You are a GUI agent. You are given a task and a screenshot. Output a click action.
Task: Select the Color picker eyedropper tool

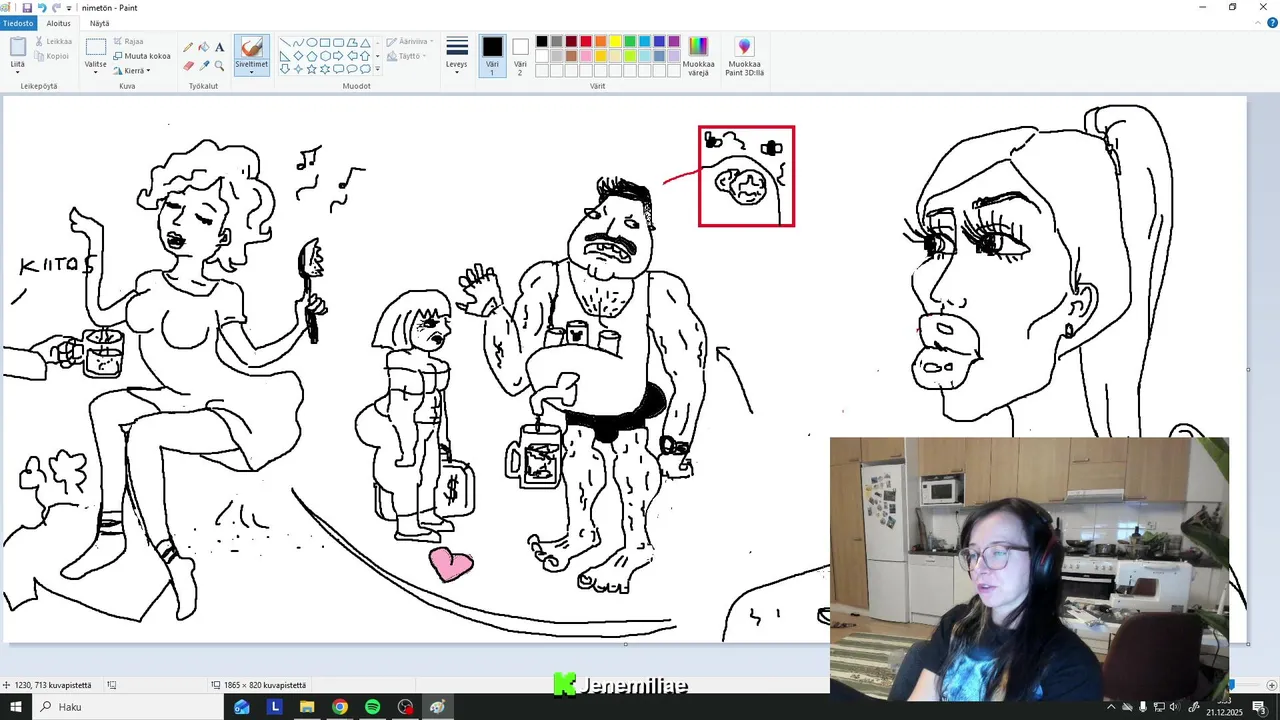pos(204,66)
